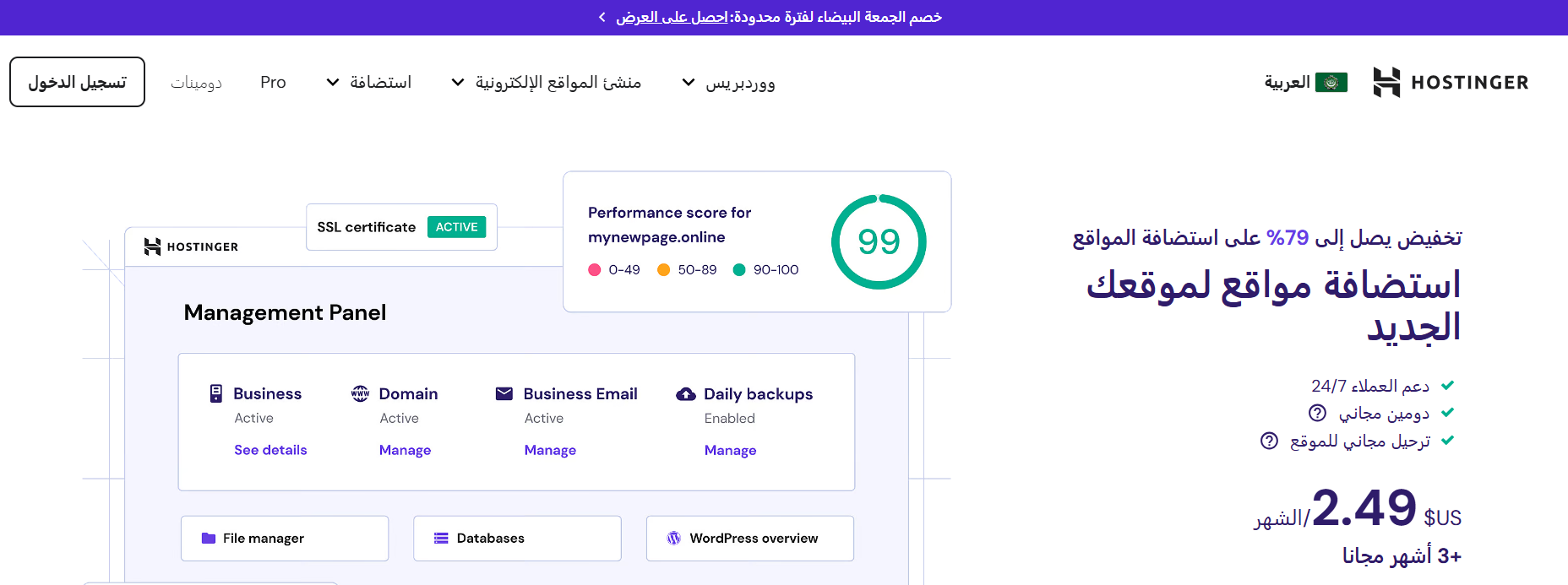Click the WordPress overview logo icon
This screenshot has width=1568, height=585.
pyautogui.click(x=673, y=539)
